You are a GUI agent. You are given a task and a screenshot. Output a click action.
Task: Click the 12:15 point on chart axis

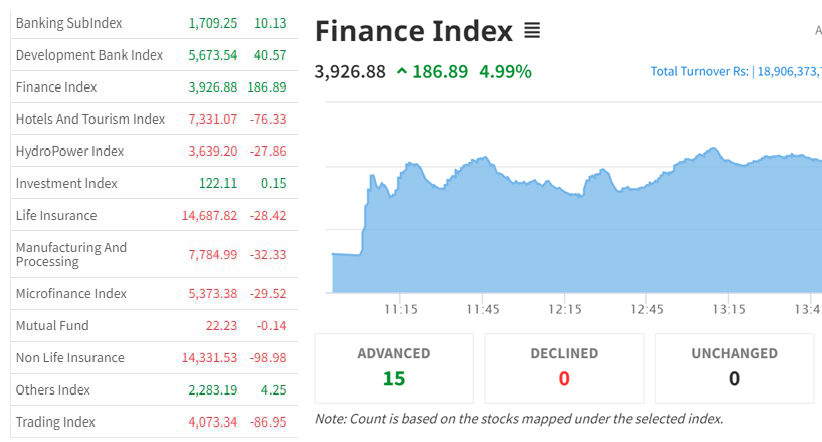[566, 309]
